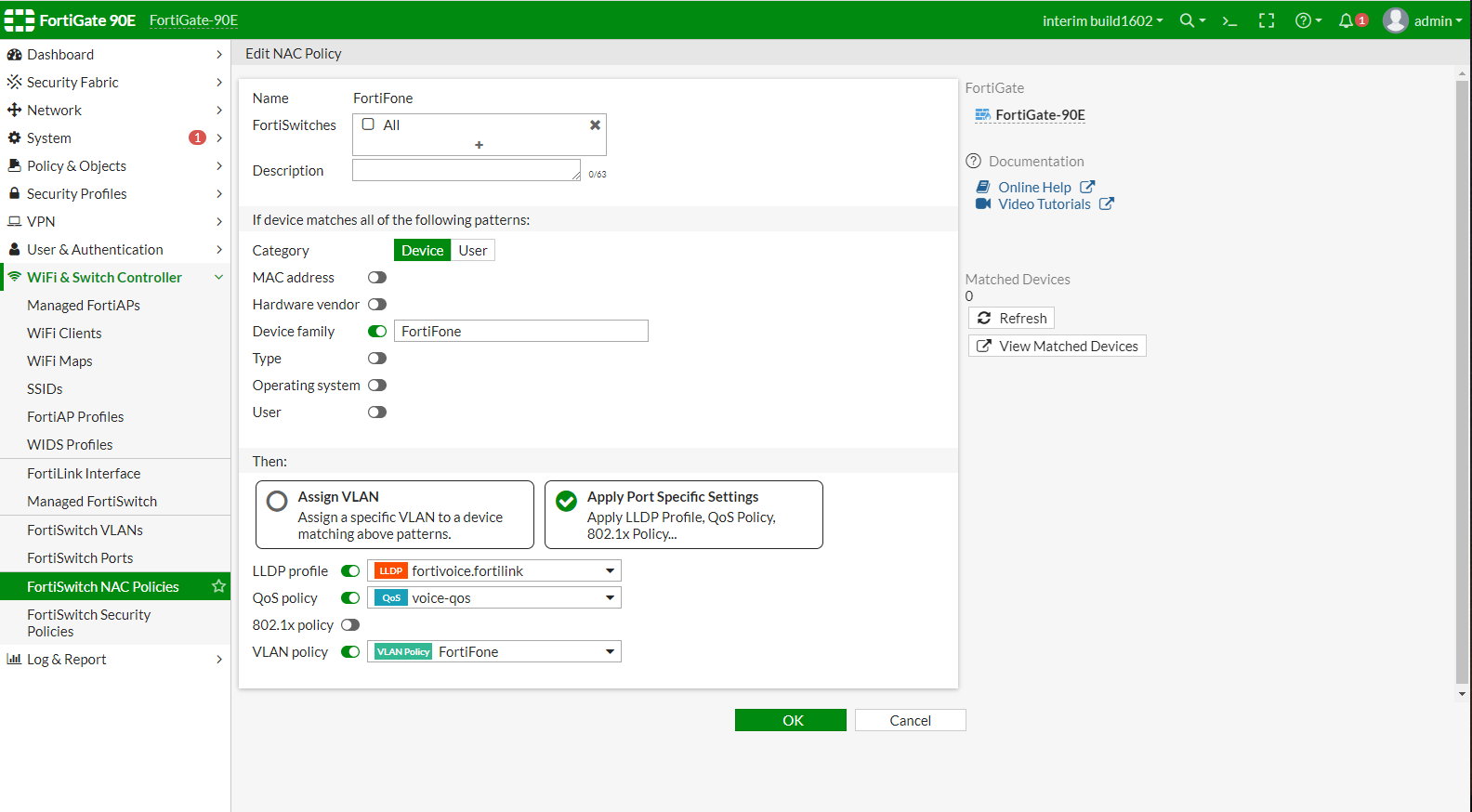The height and width of the screenshot is (812, 1472).
Task: Favorite FortiSwitch NAC Policies with the star
Action: click(219, 586)
